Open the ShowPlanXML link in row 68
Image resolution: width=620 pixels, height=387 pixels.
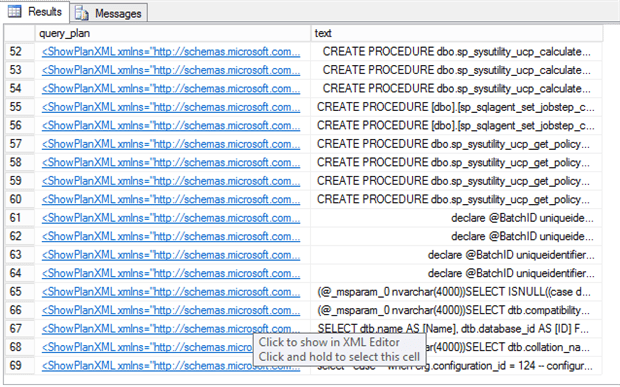147,347
